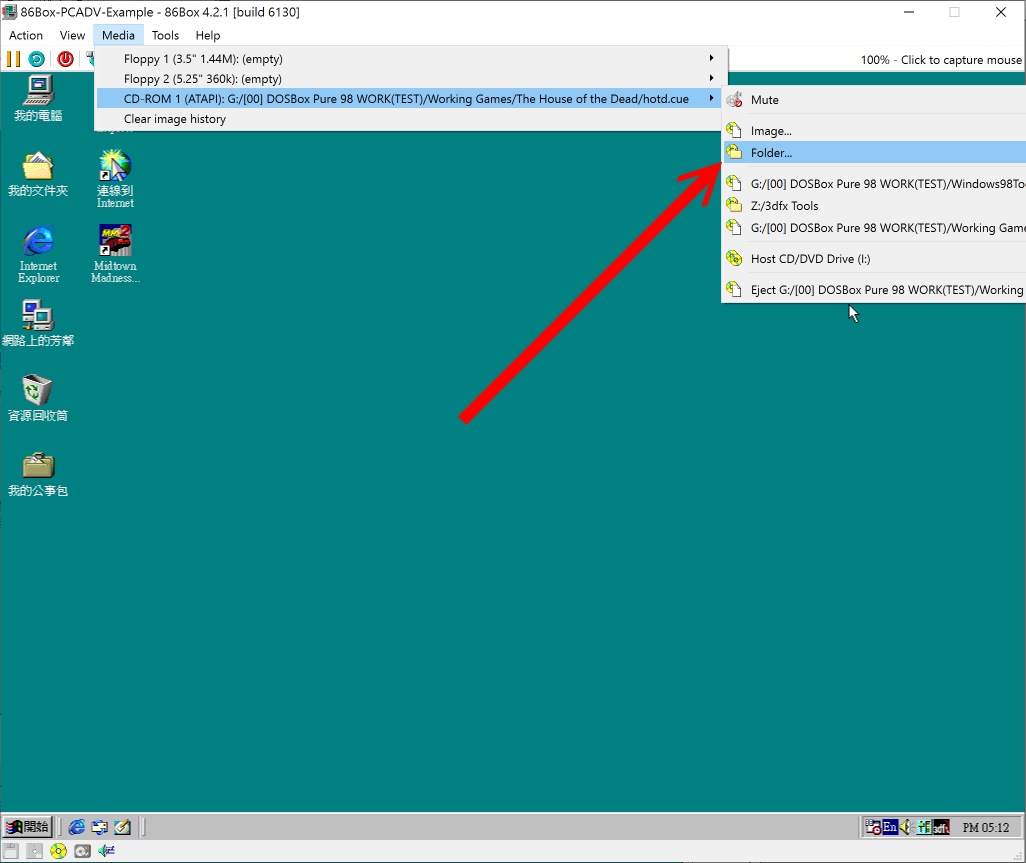Select the Internet Explorer desktop icon
The image size is (1026, 863).
39,255
